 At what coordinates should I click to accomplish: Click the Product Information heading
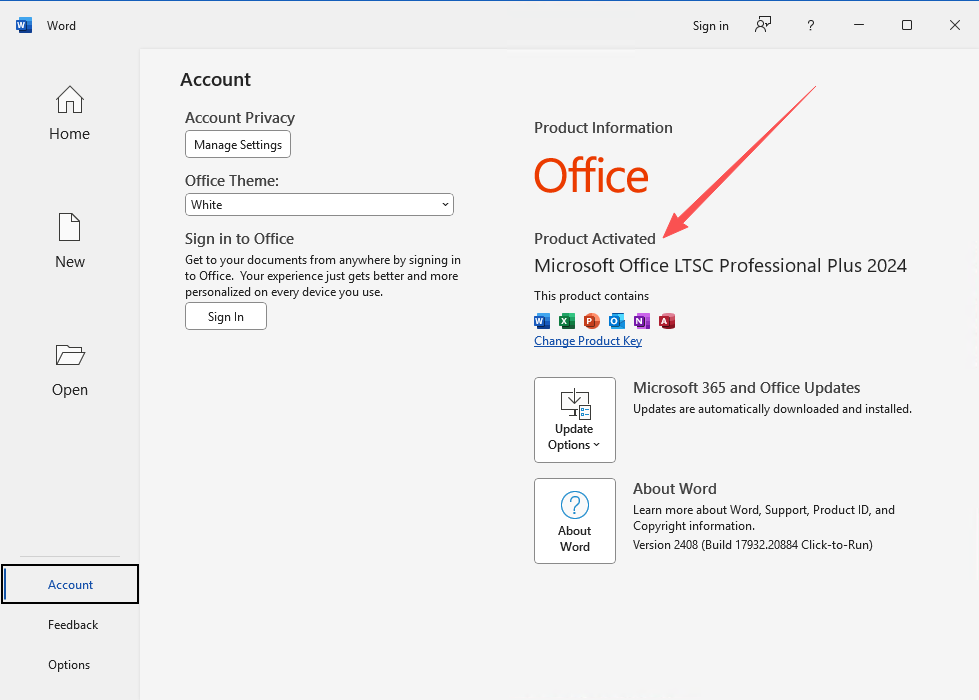point(603,128)
